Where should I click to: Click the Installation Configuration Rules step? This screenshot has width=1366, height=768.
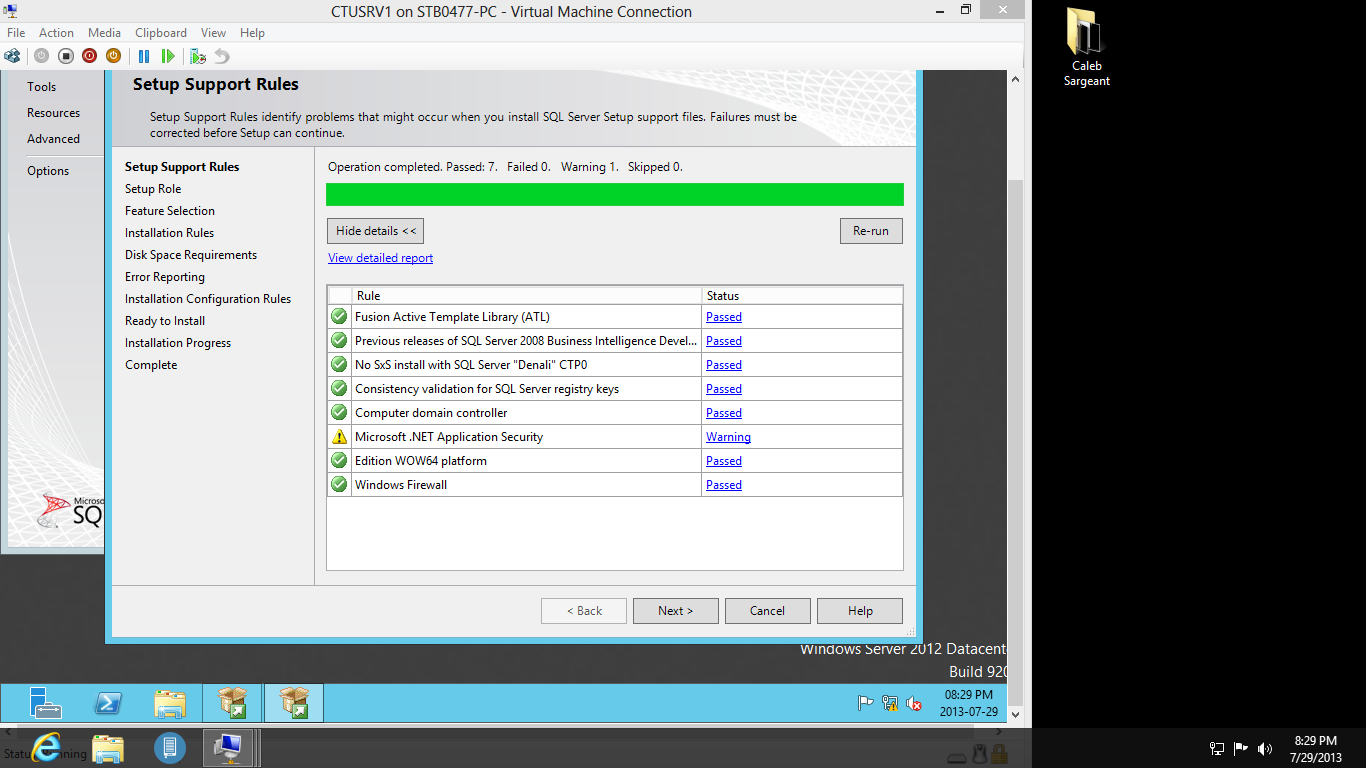pos(208,299)
